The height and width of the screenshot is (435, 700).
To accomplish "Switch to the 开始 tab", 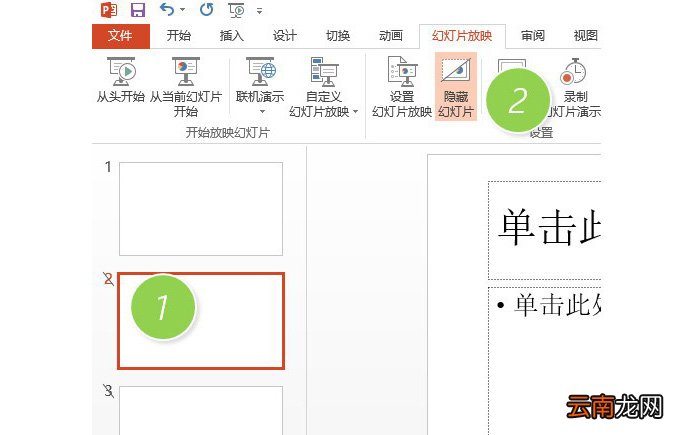I will click(x=179, y=36).
